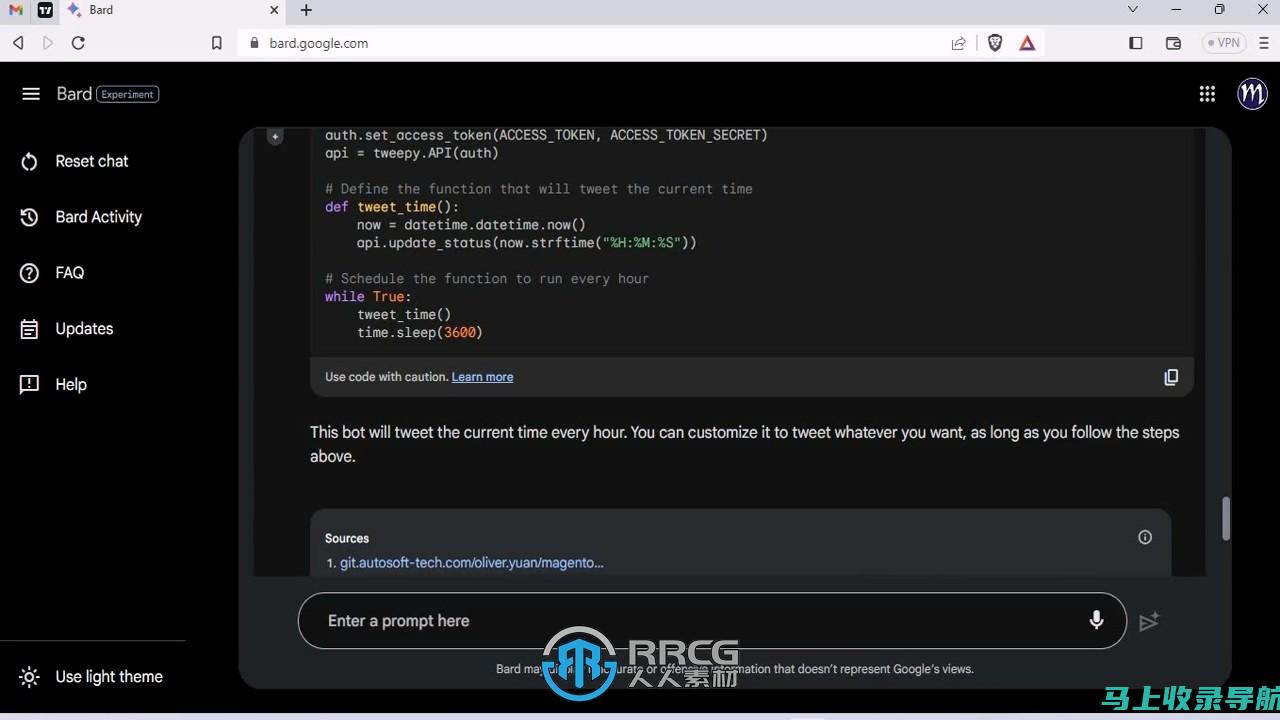Open Bard Activity
This screenshot has width=1280, height=720.
99,217
